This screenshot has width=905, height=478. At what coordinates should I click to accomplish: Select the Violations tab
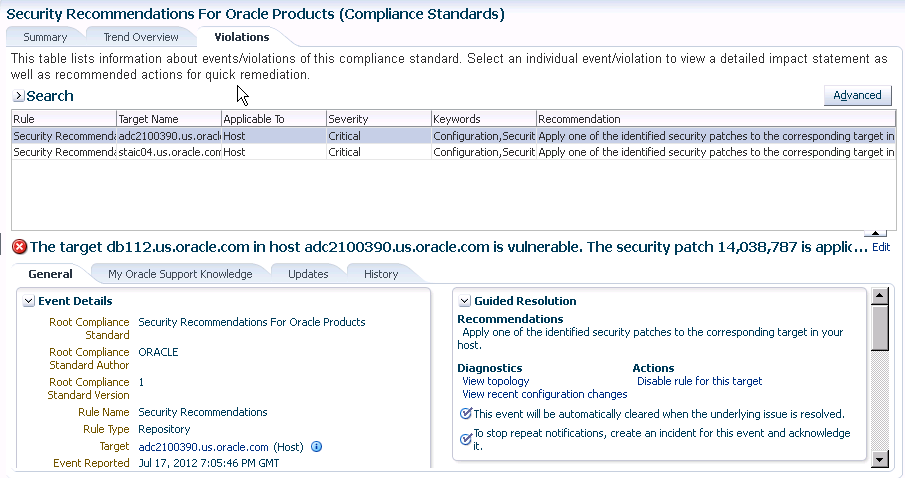pos(242,37)
